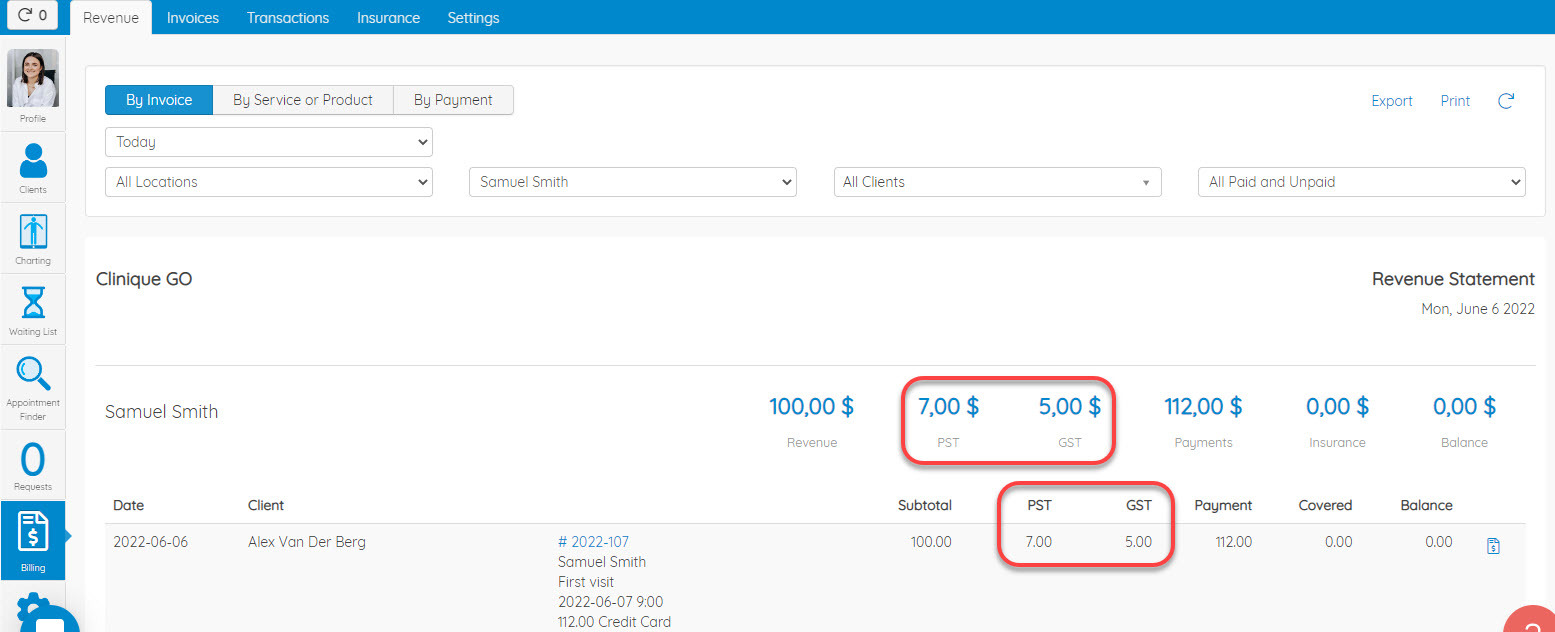Switch to By Service or Product view
The image size is (1555, 632).
coord(303,100)
